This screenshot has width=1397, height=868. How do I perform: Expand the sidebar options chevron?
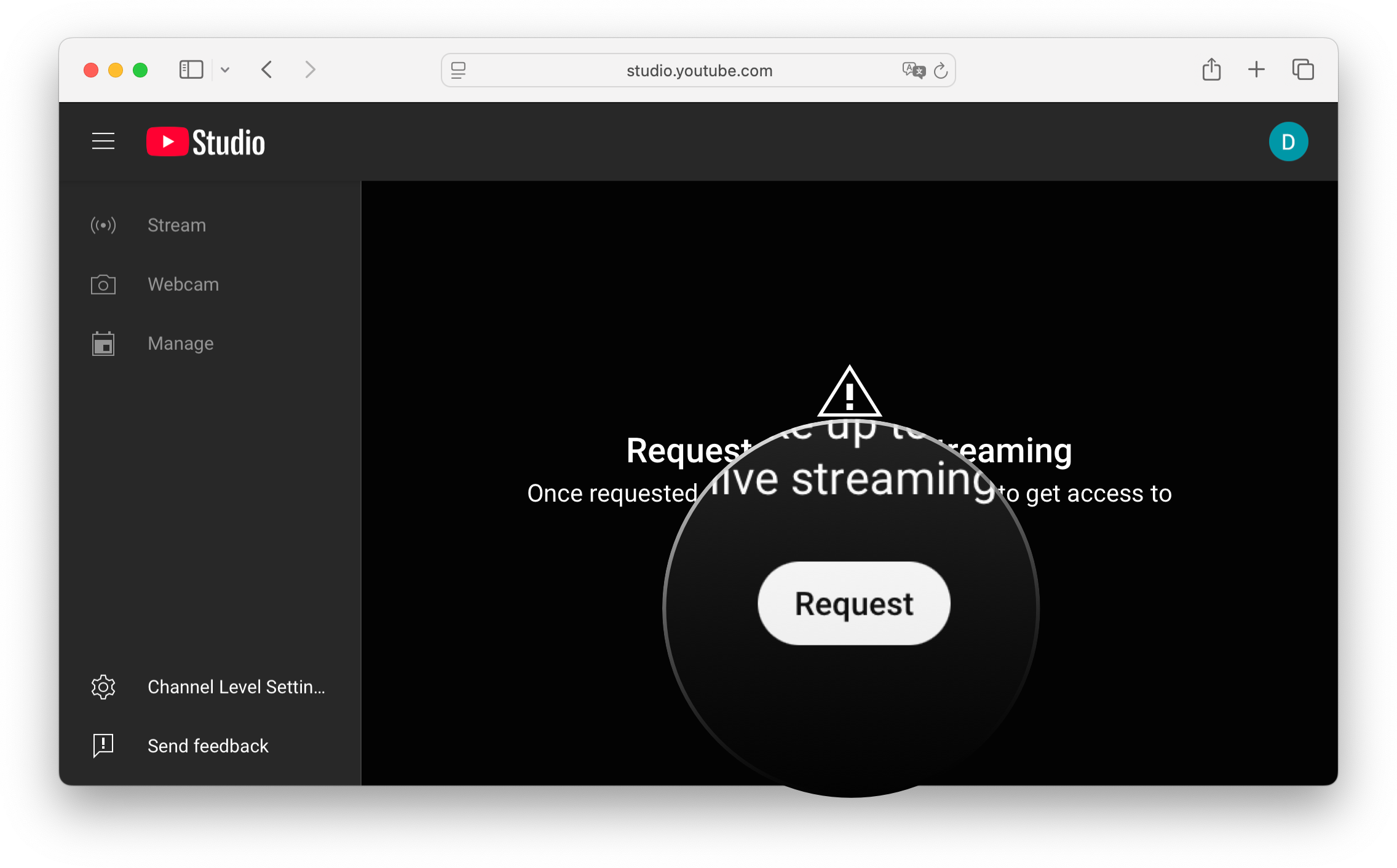(x=225, y=69)
